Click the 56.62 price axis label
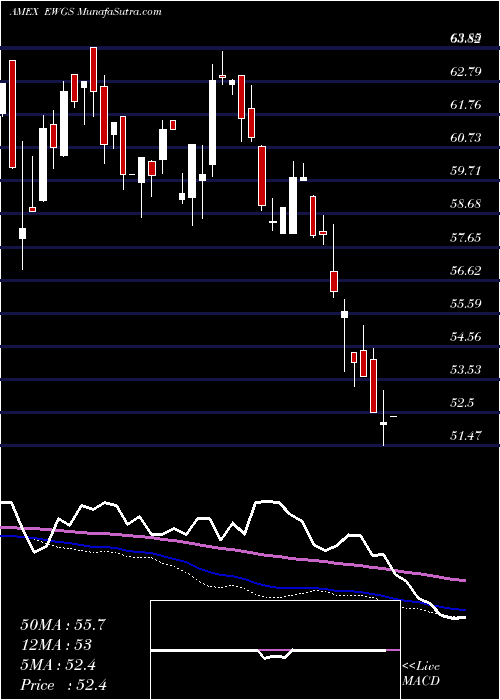 tap(466, 270)
